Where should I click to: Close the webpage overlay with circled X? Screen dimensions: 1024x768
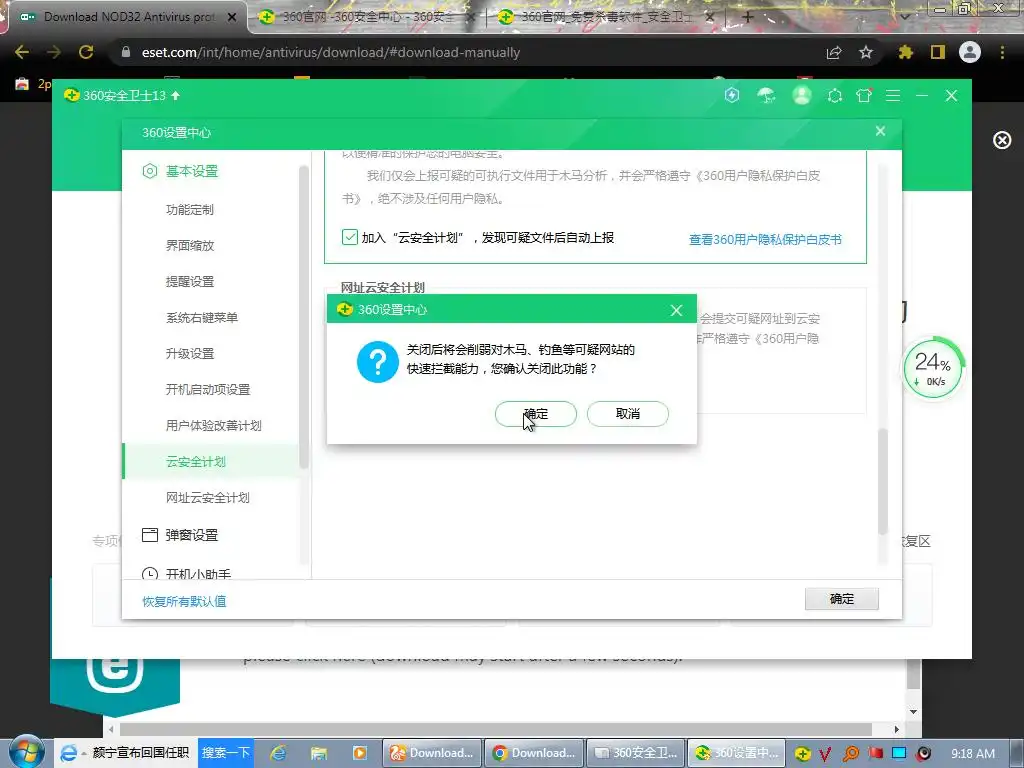pyautogui.click(x=1002, y=140)
